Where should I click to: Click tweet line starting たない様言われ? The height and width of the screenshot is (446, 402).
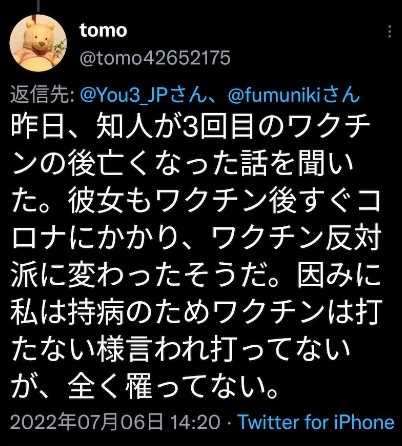tap(181, 350)
